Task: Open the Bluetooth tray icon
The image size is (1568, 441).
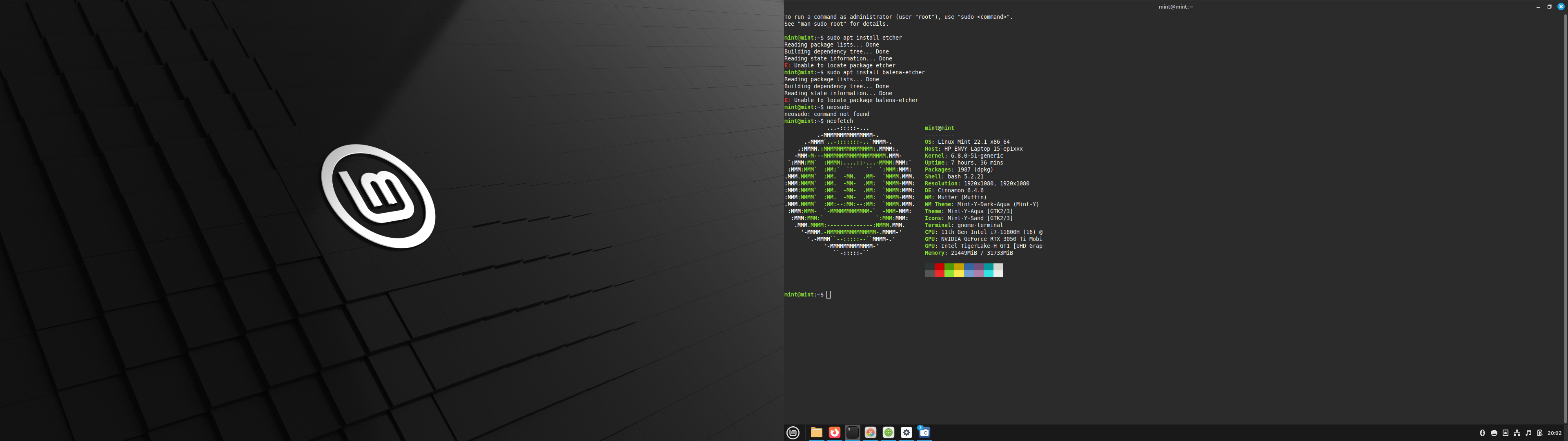Action: [x=1482, y=433]
